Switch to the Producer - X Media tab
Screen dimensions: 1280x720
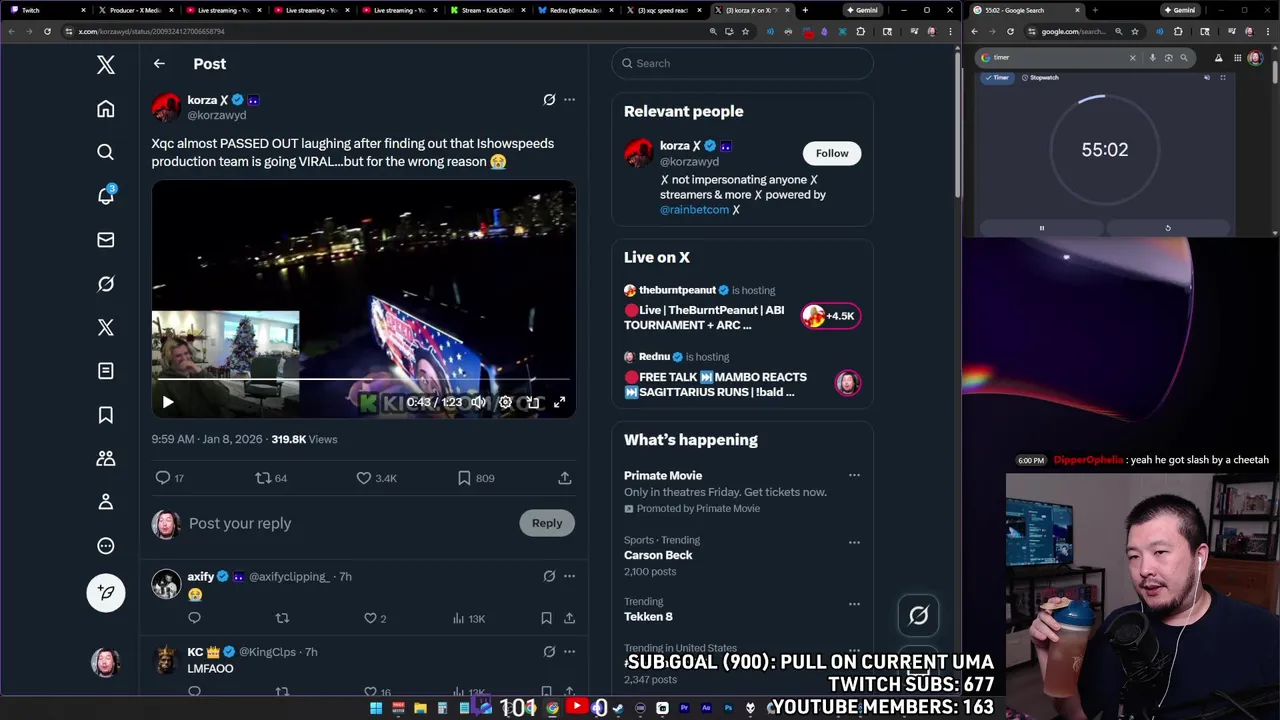[x=135, y=10]
